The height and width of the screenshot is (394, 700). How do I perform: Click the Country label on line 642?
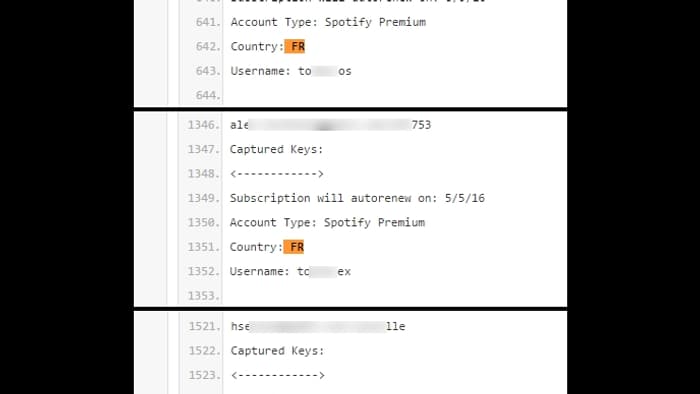[x=257, y=46]
